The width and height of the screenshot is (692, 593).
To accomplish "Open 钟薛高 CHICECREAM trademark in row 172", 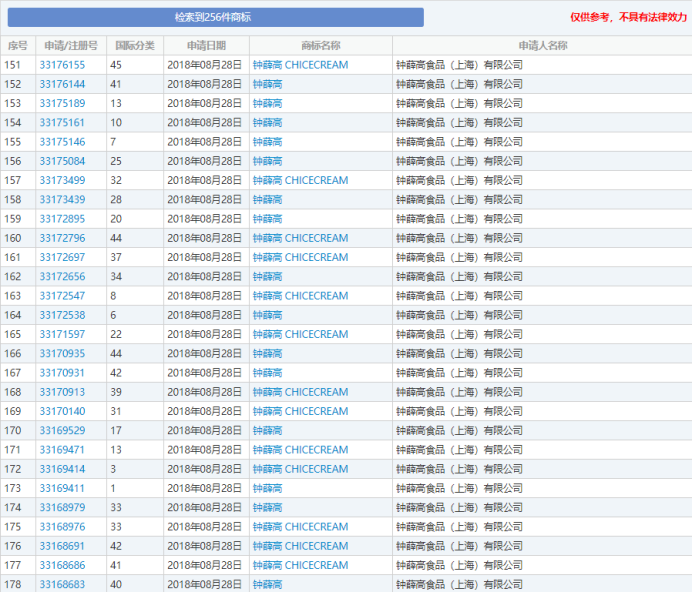I will tap(301, 469).
